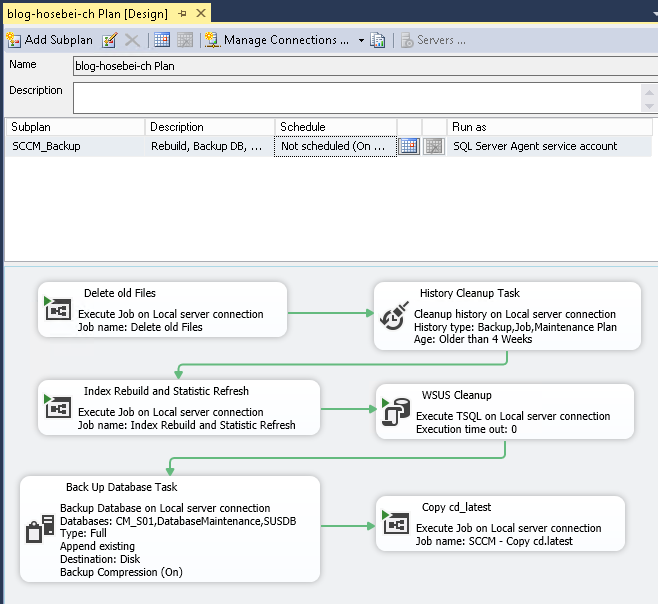The width and height of the screenshot is (658, 604).
Task: Close the blog-hosebei-ch Plan design tab
Action: (x=201, y=13)
